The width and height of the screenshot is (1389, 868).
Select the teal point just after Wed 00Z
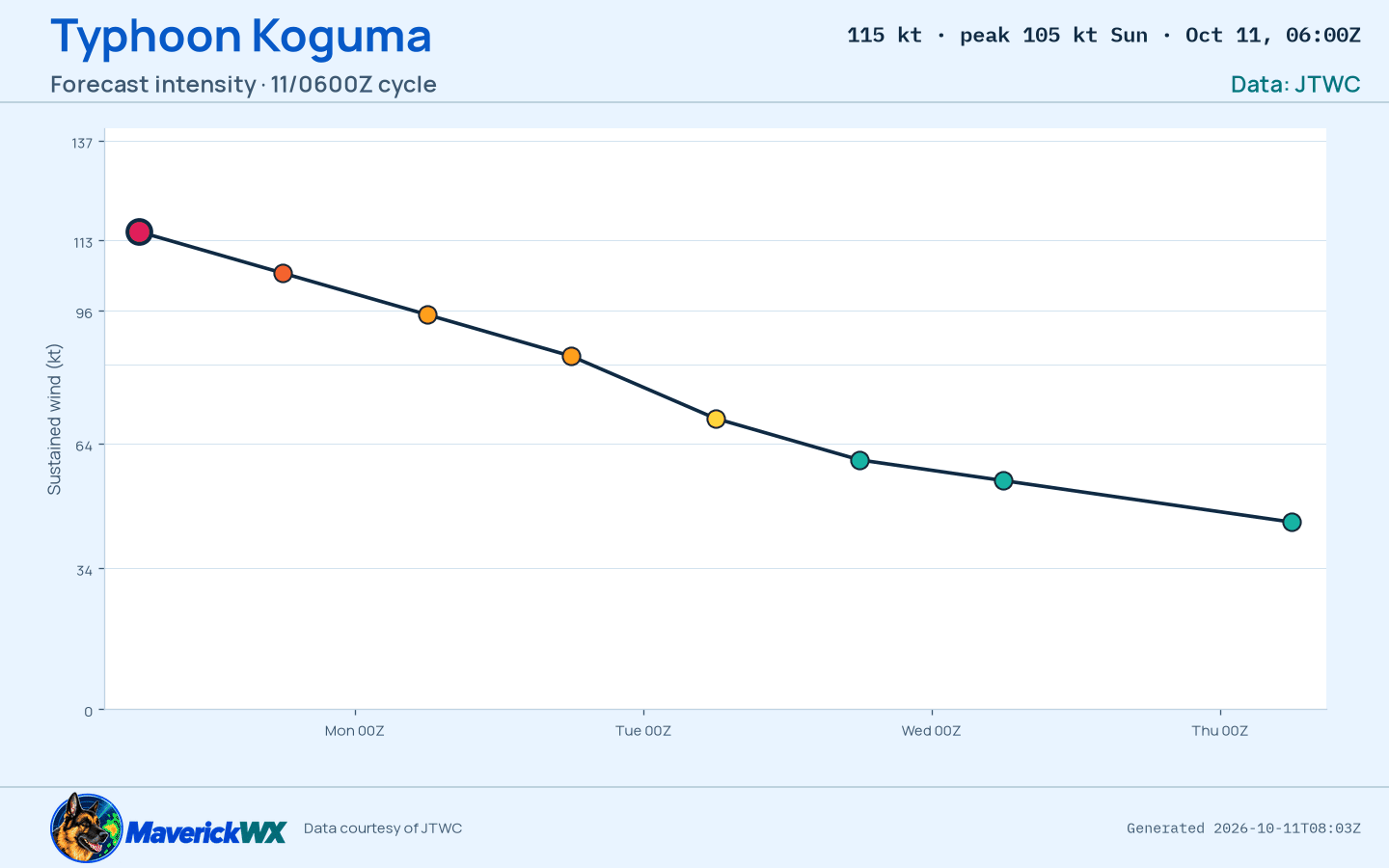click(1003, 480)
